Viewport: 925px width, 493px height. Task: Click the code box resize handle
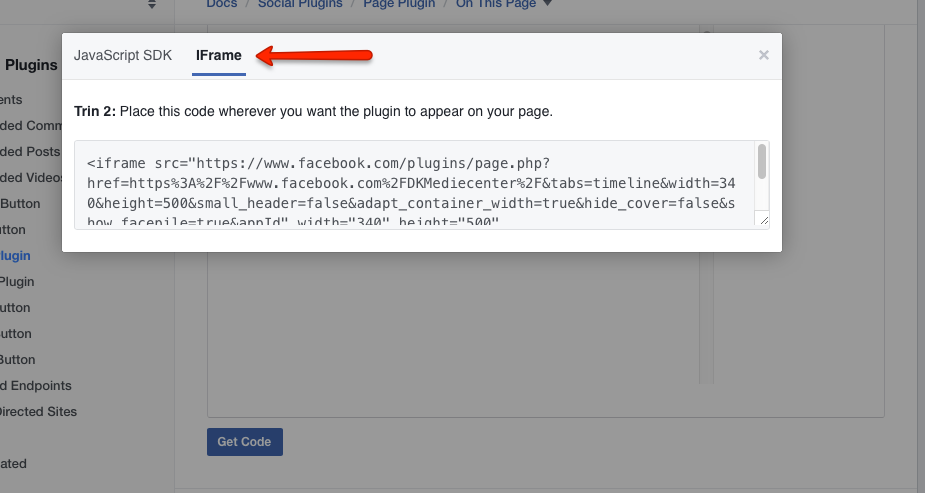click(x=763, y=220)
